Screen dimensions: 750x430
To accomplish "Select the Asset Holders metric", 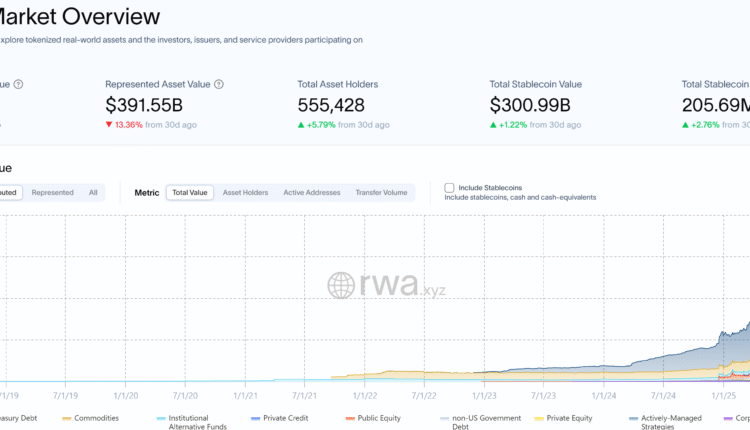I will click(x=245, y=192).
